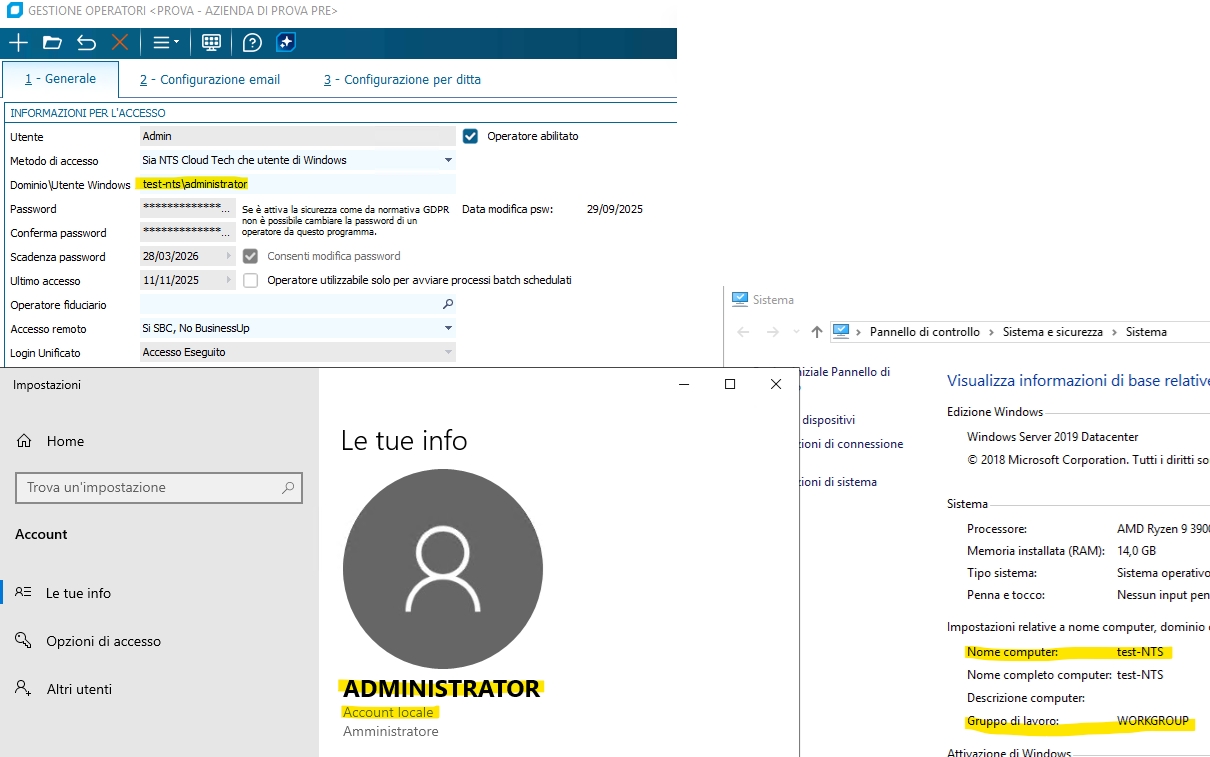
Task: Click the Gruppo di lavoro value WORKGROUP
Action: (1153, 721)
